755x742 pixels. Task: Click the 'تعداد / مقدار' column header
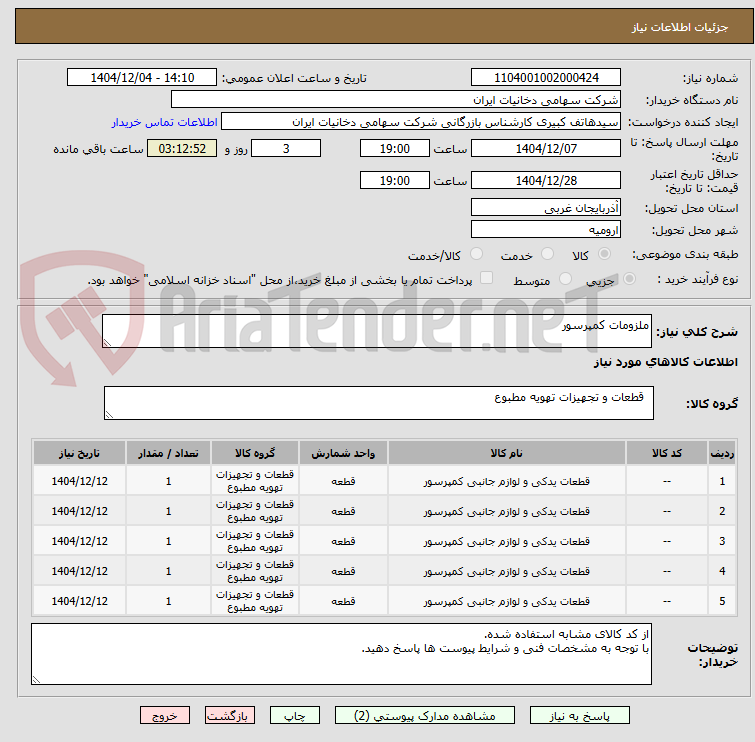coord(168,453)
